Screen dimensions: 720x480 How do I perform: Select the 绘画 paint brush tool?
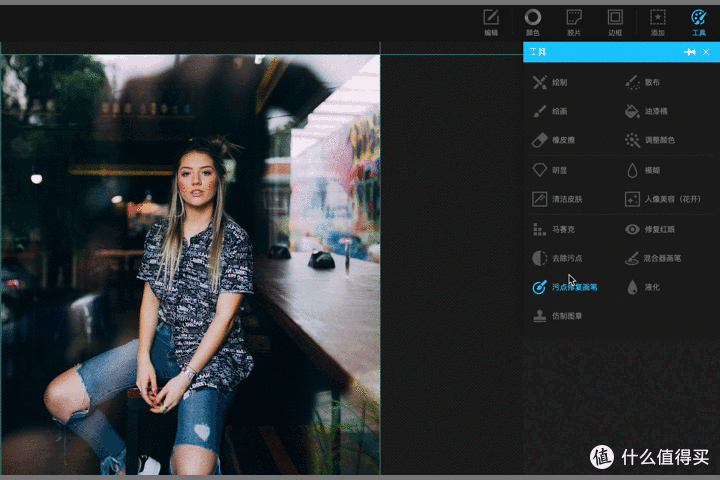click(x=550, y=111)
